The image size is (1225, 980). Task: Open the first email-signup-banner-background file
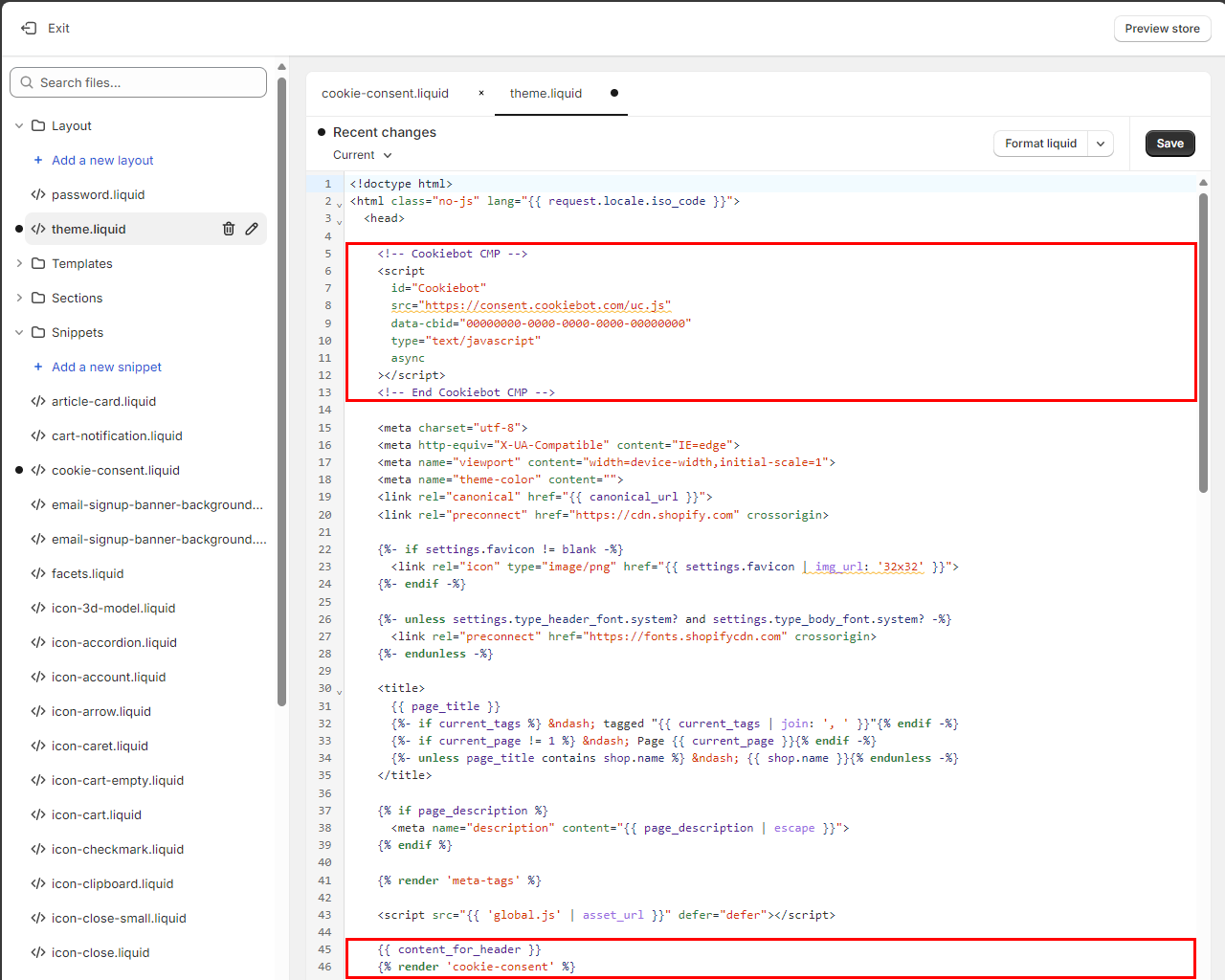[157, 504]
